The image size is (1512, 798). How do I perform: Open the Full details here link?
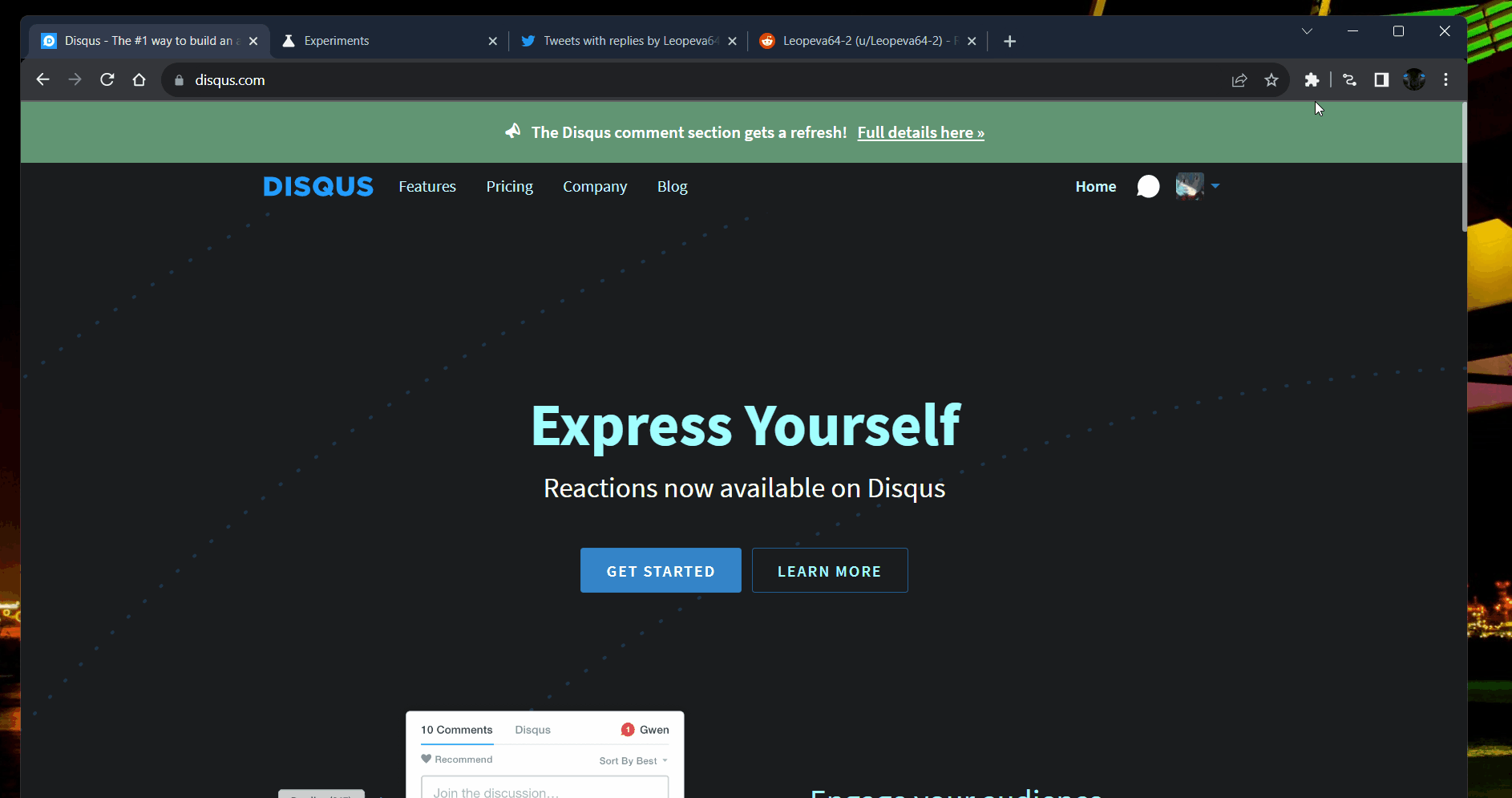tap(921, 132)
